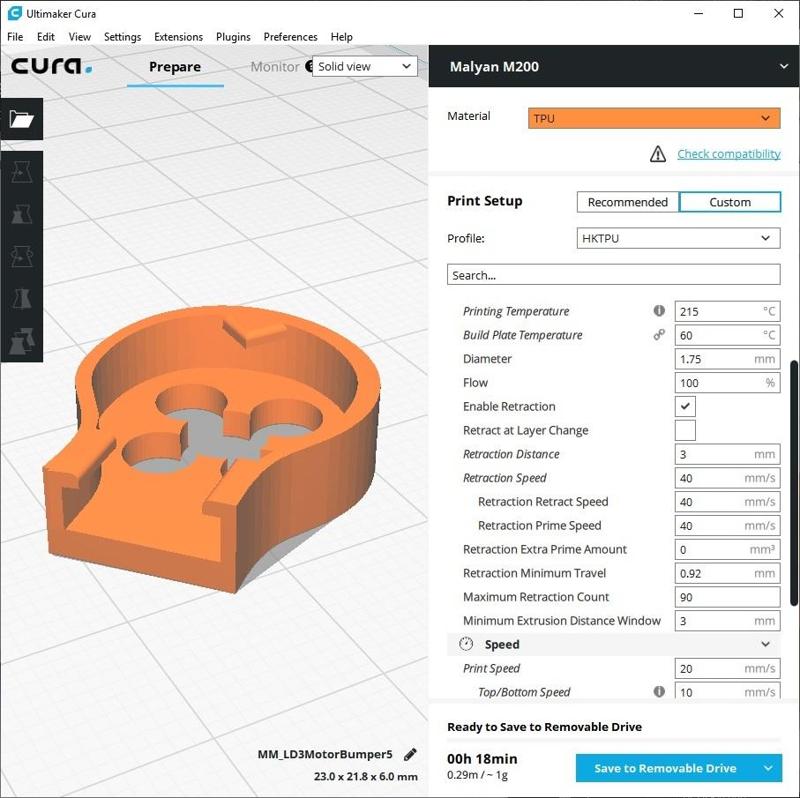Click the Retraction Retract Speed field

(727, 502)
